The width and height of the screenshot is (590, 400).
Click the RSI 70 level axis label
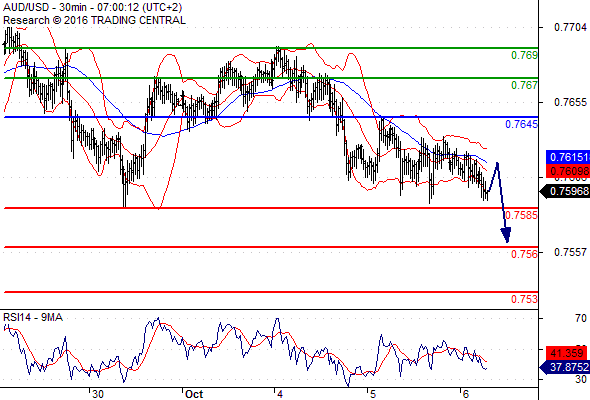pyautogui.click(x=581, y=318)
